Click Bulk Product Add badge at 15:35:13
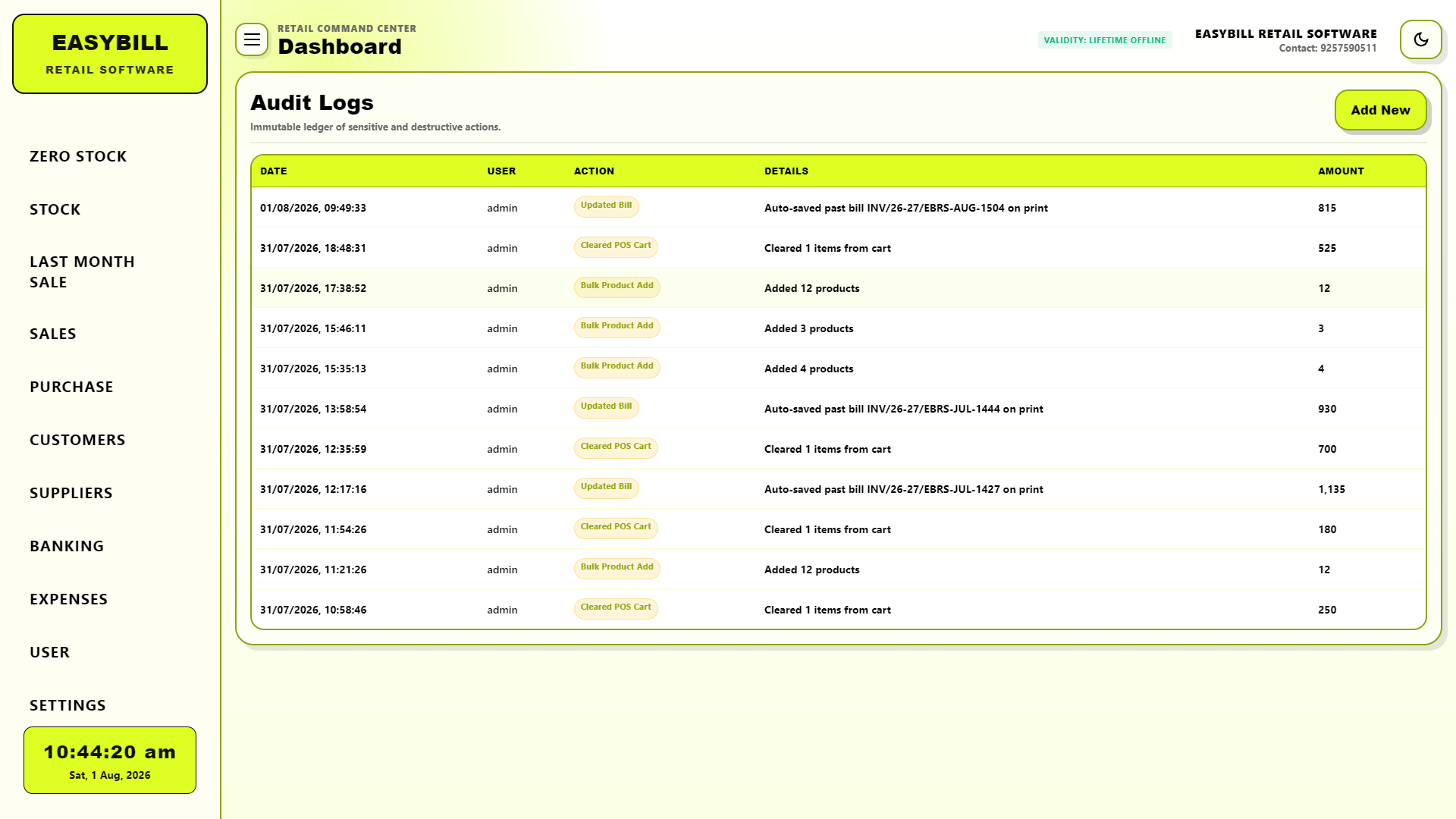This screenshot has width=1456, height=819. click(617, 367)
